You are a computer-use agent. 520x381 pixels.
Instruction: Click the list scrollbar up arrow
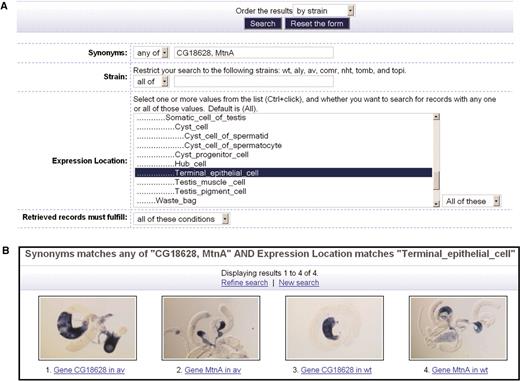(x=436, y=117)
